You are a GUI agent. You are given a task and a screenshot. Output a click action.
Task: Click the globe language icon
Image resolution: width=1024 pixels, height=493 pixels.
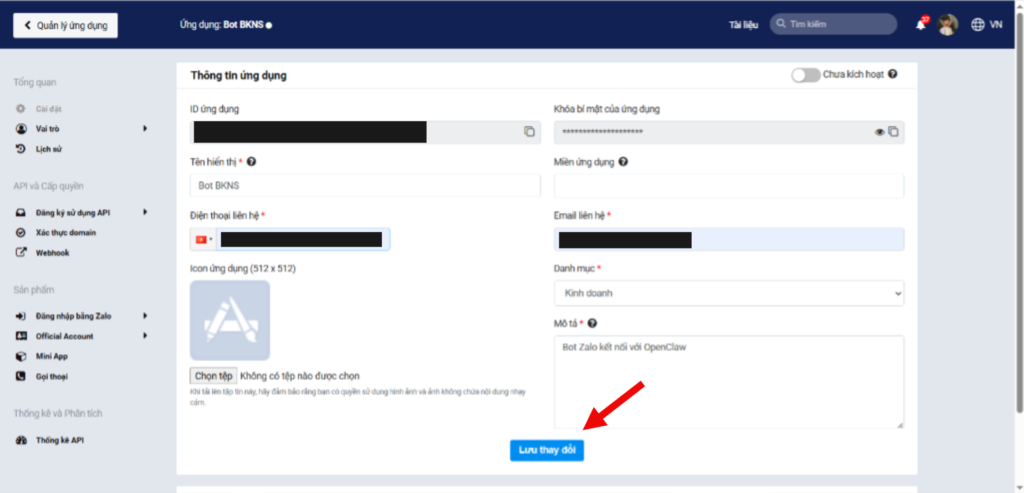point(978,25)
